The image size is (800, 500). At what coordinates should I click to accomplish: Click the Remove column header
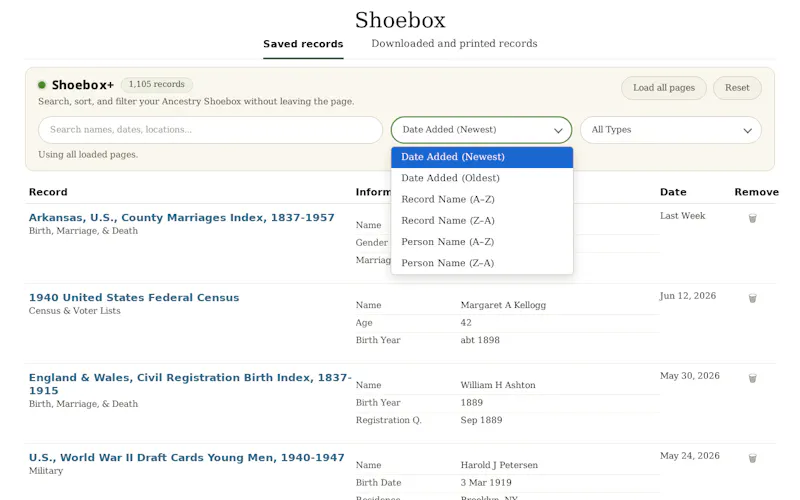point(757,192)
